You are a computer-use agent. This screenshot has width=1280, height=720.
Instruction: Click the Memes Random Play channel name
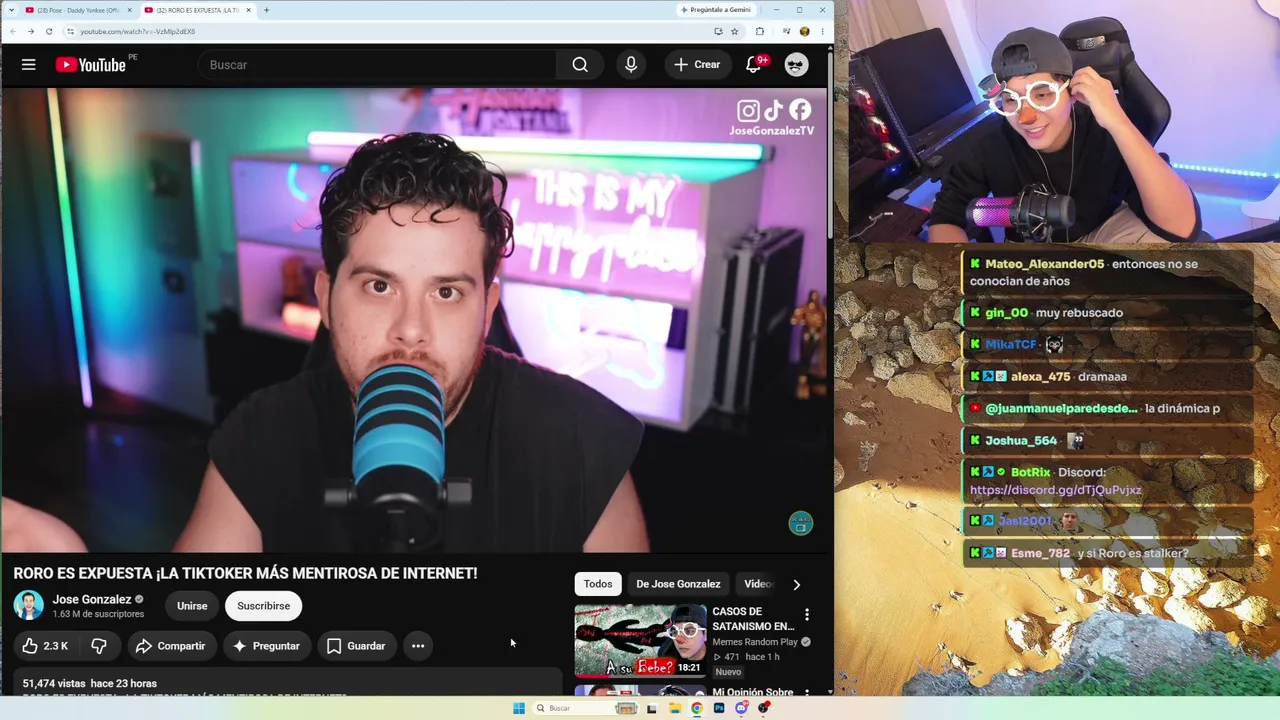tap(755, 642)
